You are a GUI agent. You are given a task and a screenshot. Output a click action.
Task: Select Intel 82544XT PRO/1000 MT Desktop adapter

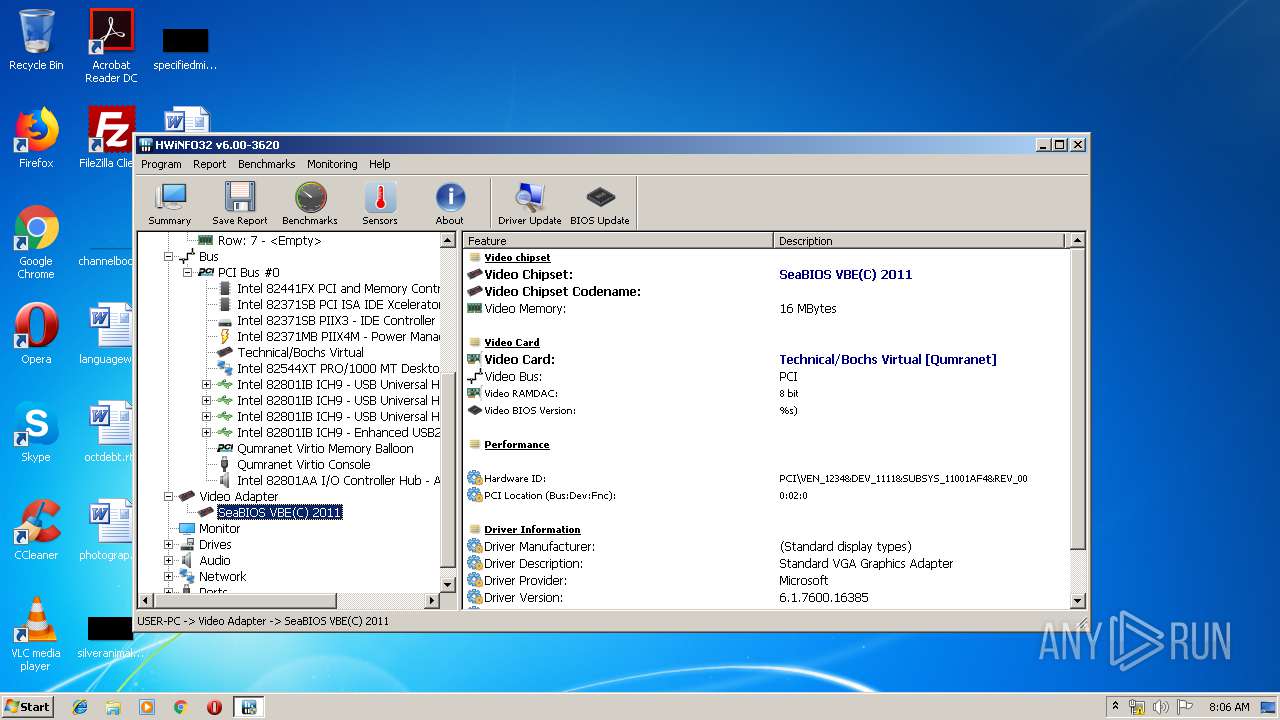(338, 369)
